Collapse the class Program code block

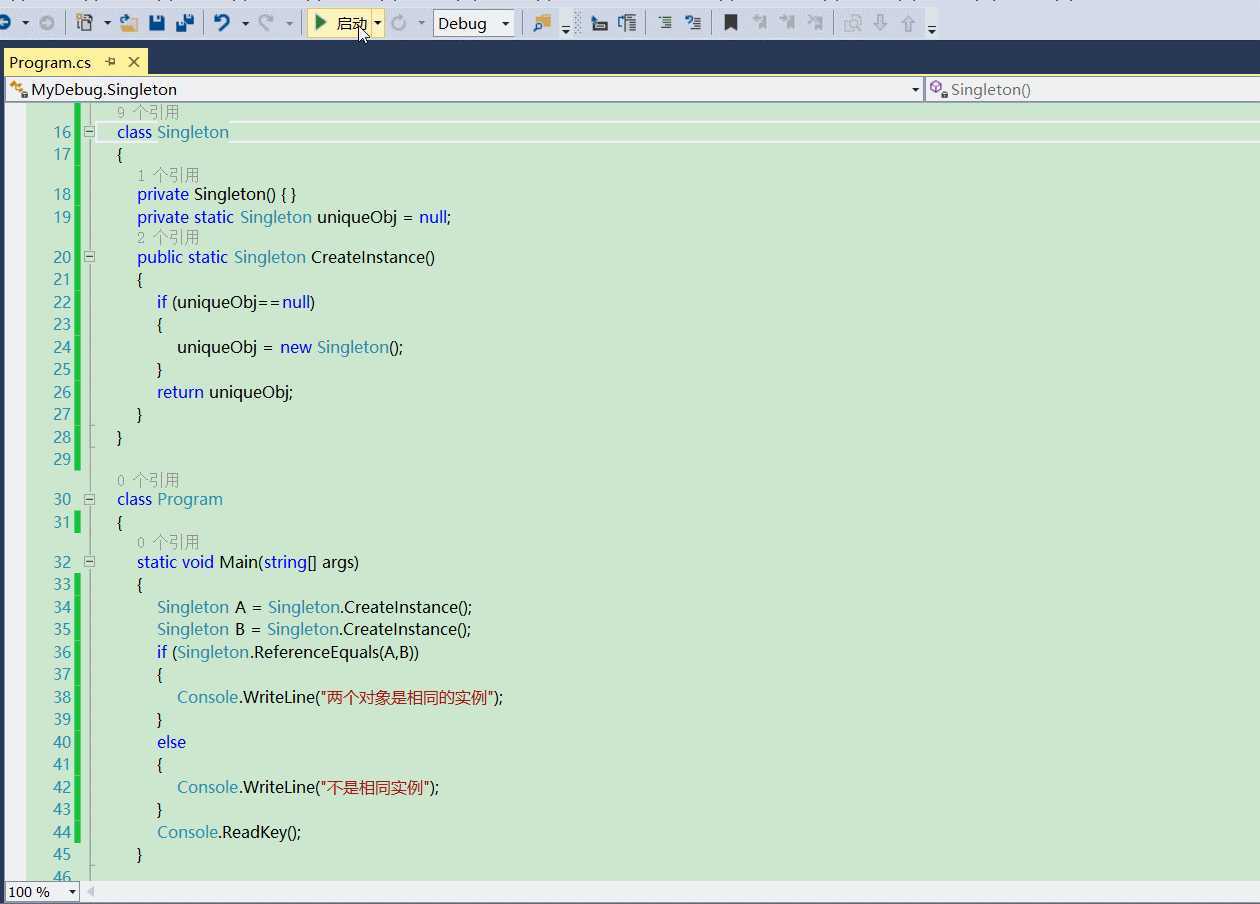click(x=90, y=499)
